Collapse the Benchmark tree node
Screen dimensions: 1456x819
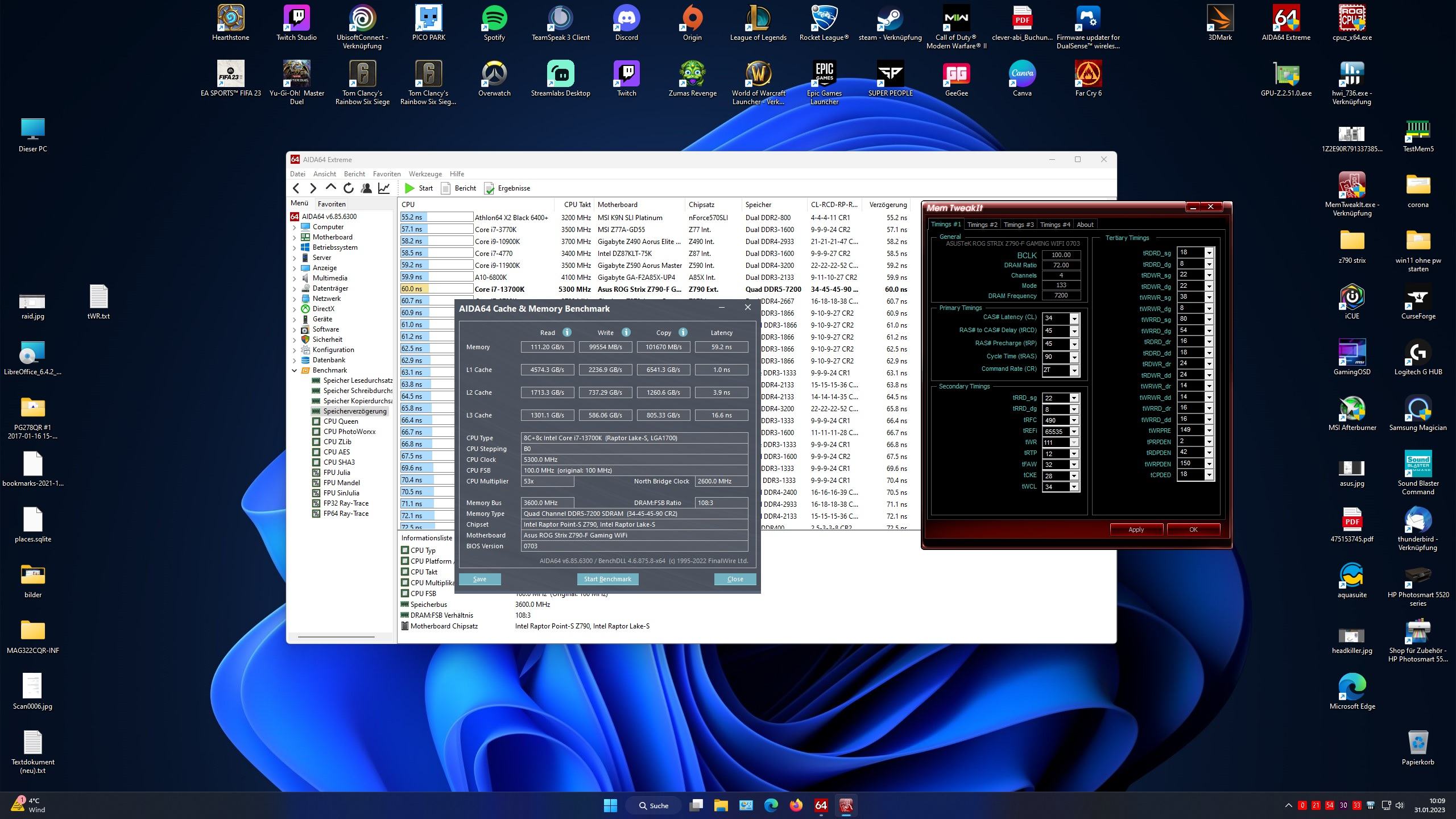coord(295,370)
